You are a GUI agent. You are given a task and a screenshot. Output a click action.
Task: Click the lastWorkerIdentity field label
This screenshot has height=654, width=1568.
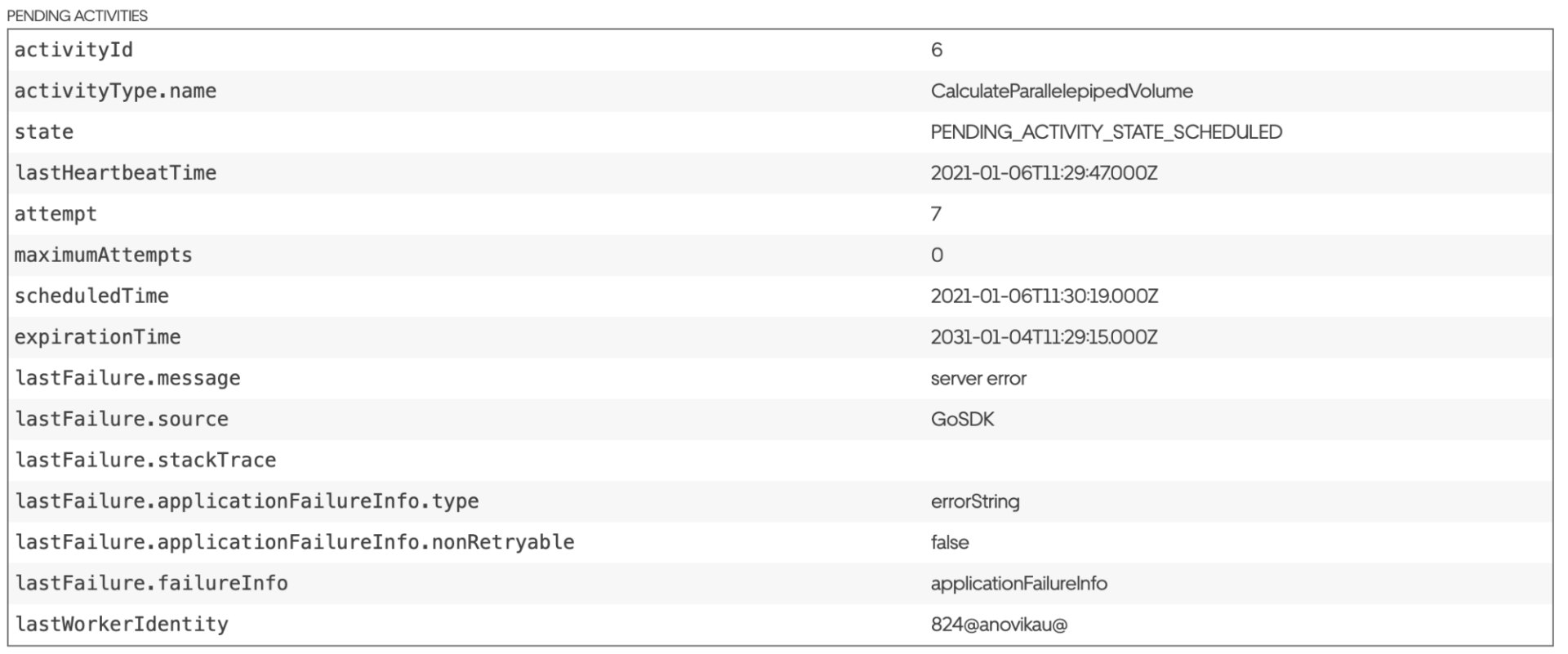122,625
